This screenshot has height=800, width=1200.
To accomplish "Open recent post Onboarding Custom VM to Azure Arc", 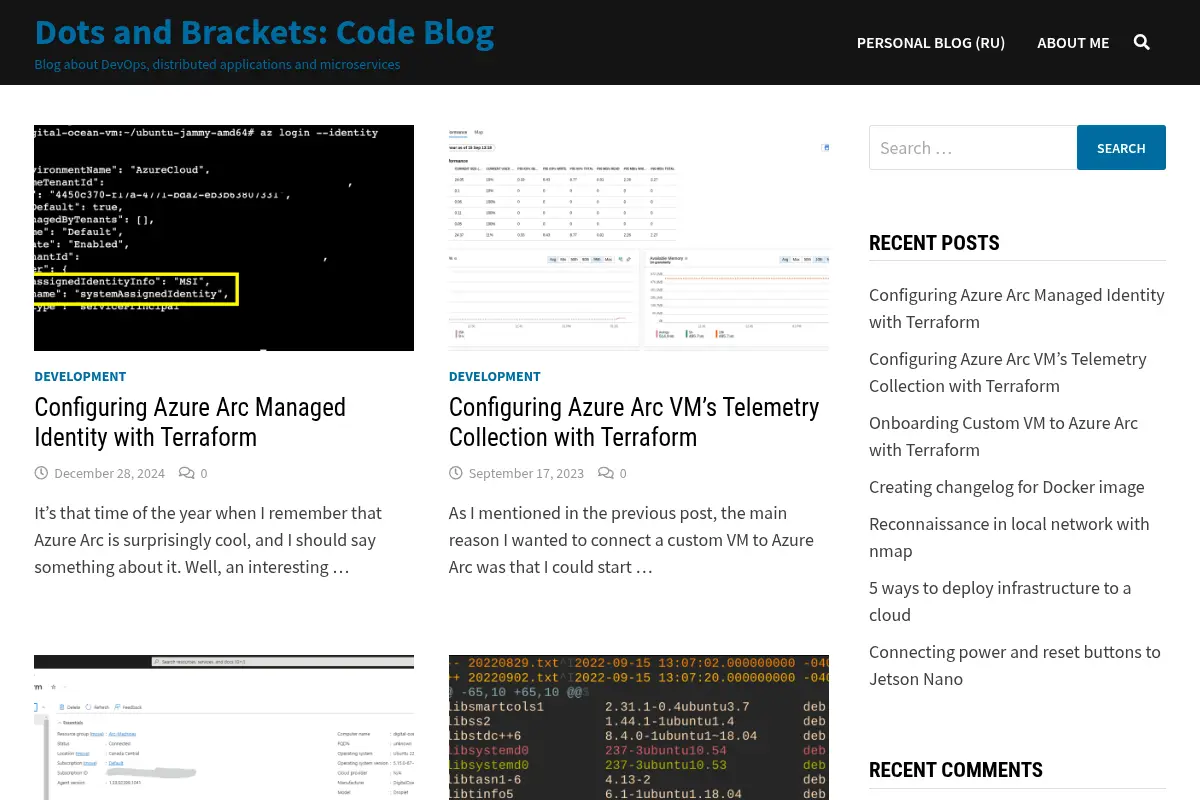I will (1003, 436).
